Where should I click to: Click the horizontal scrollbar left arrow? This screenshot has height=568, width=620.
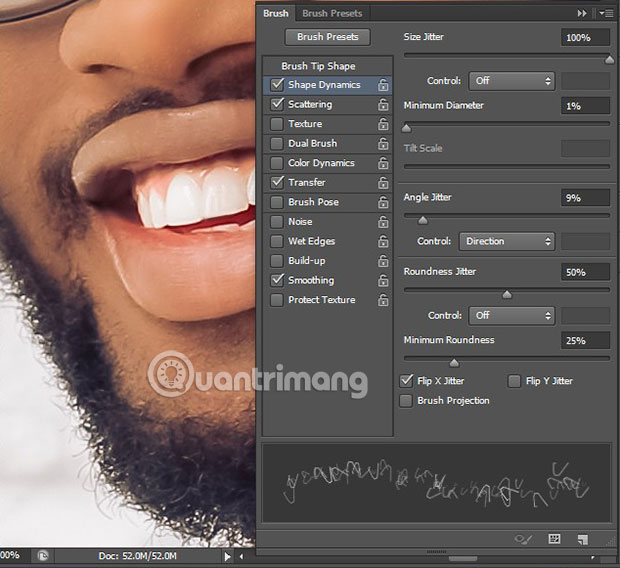point(242,557)
